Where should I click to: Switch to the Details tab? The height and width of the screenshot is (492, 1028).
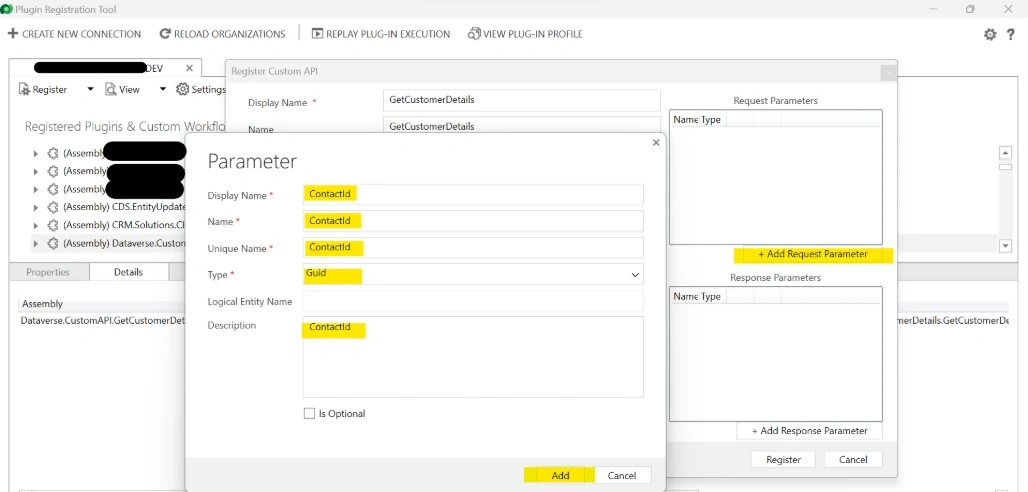coord(128,272)
